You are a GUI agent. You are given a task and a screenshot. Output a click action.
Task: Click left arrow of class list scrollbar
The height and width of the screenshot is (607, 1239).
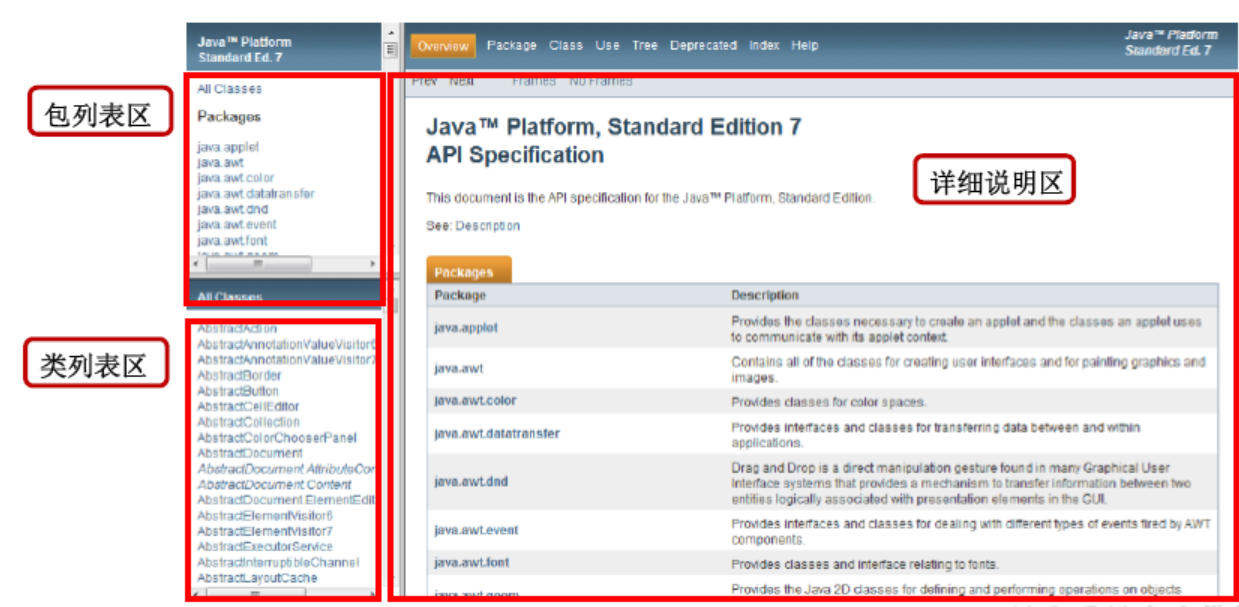tap(194, 594)
